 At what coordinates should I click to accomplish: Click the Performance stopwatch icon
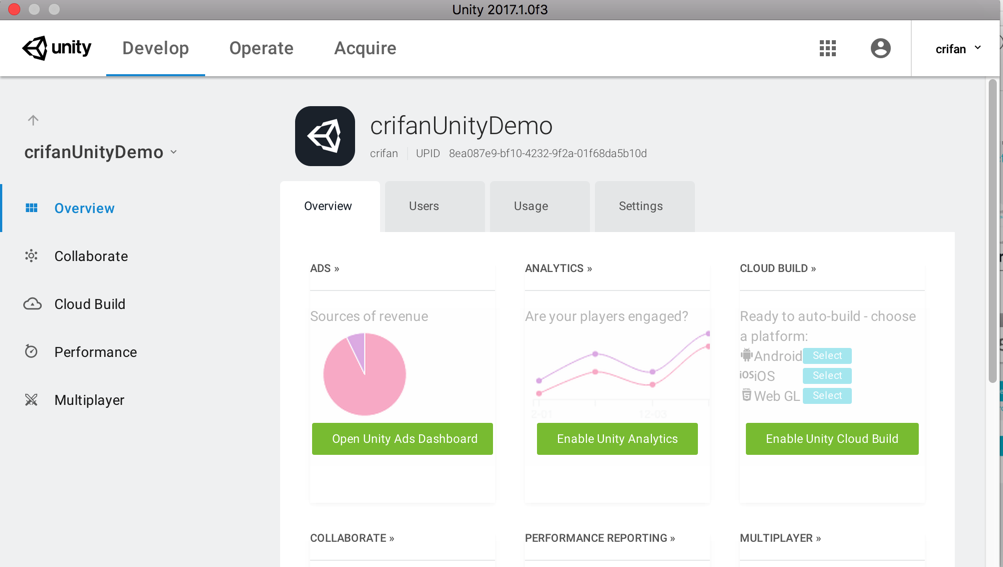click(31, 351)
